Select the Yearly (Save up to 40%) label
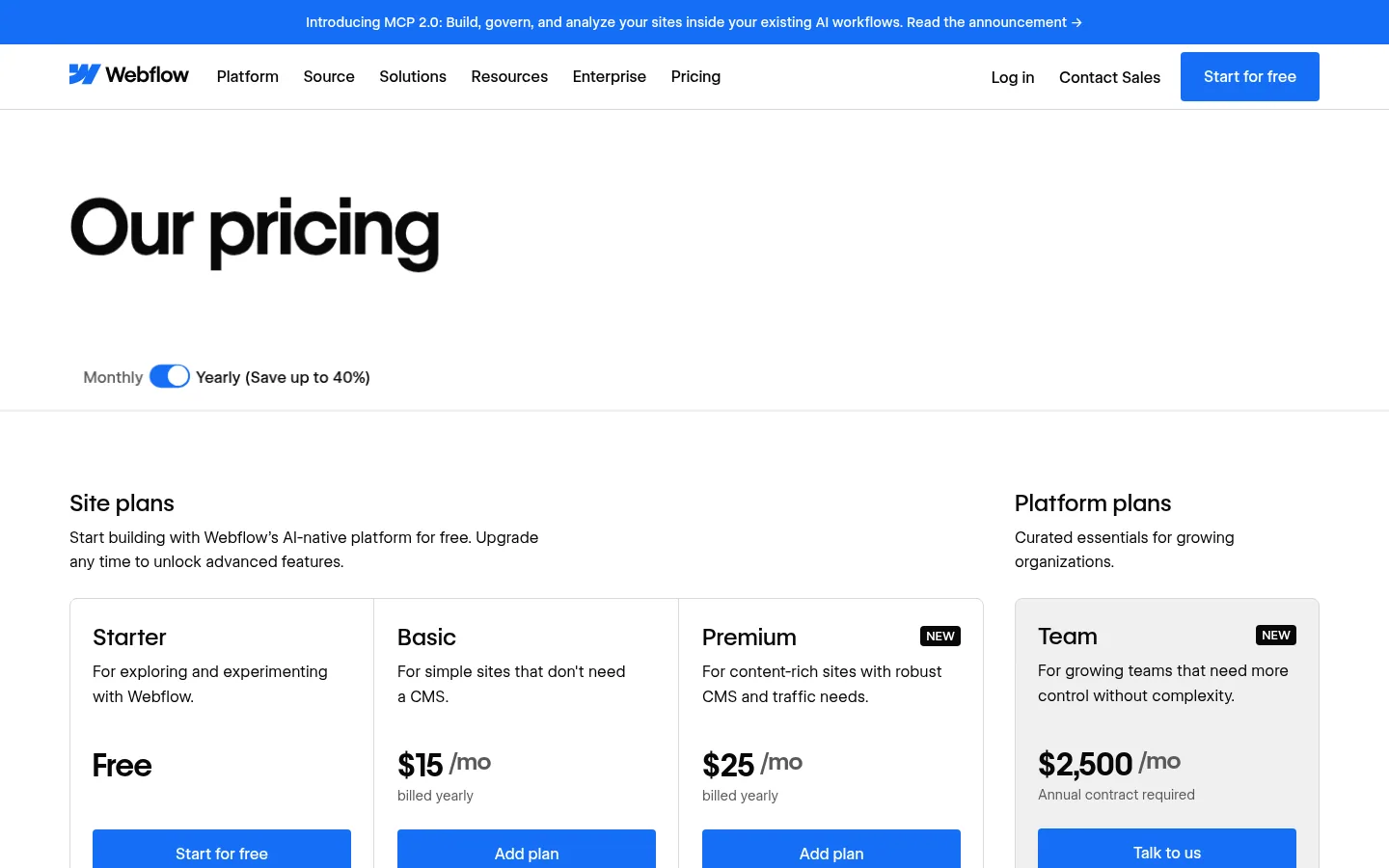This screenshot has height=868, width=1389. (283, 377)
